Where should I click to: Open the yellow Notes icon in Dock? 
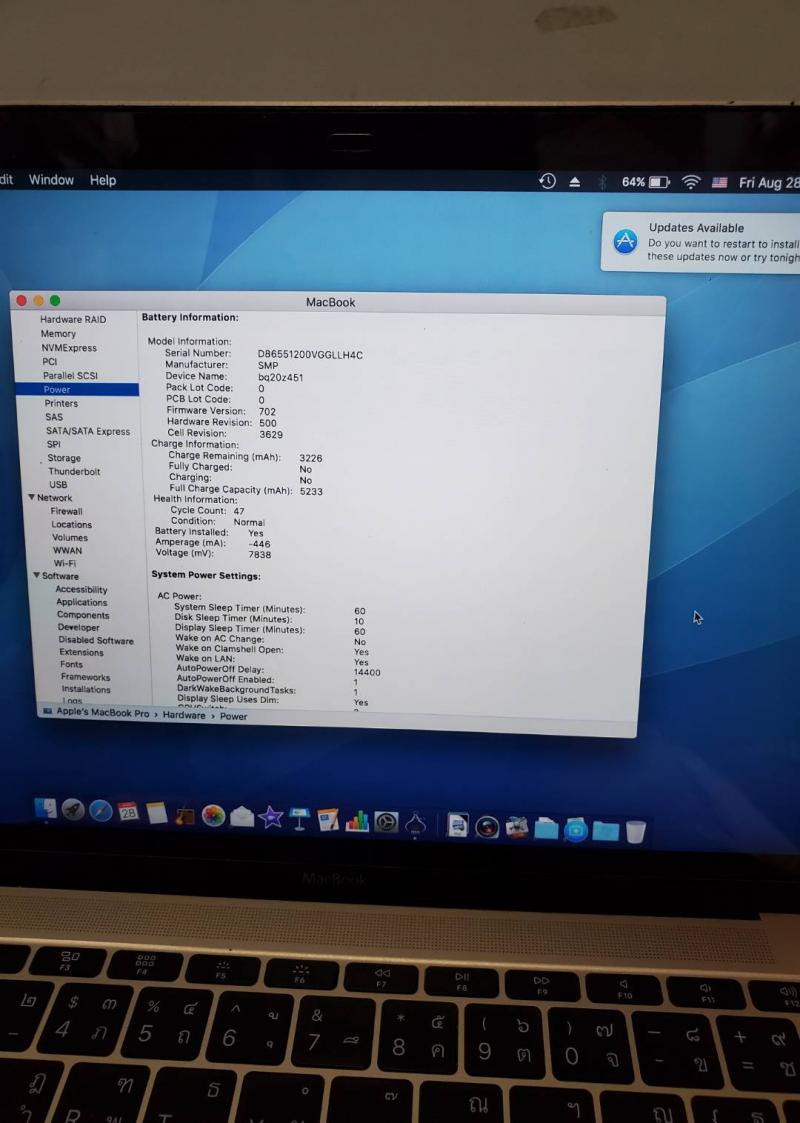(x=156, y=813)
